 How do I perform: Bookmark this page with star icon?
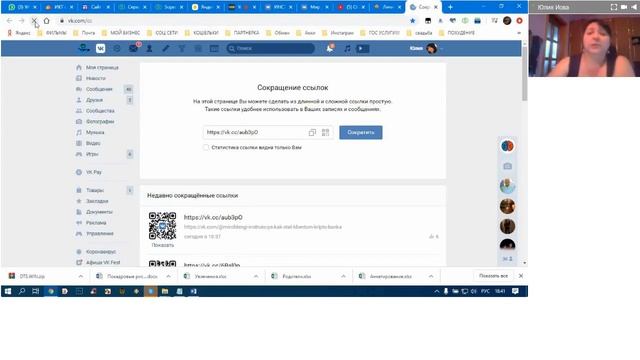pyautogui.click(x=413, y=21)
